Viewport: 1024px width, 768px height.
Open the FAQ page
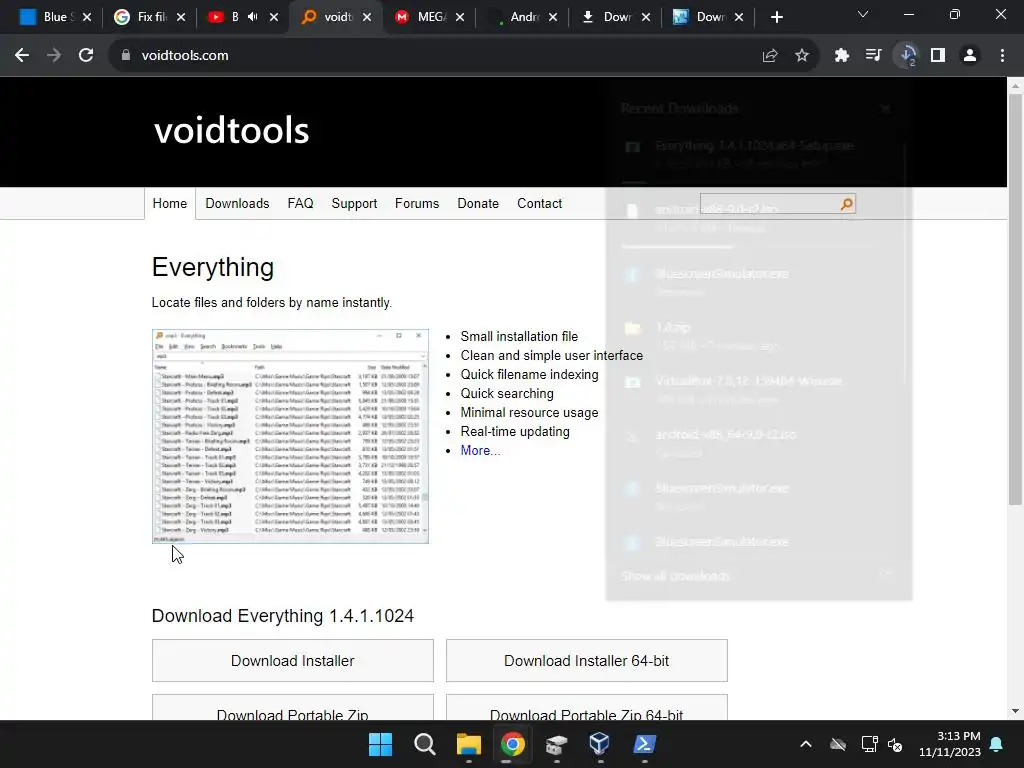(300, 204)
